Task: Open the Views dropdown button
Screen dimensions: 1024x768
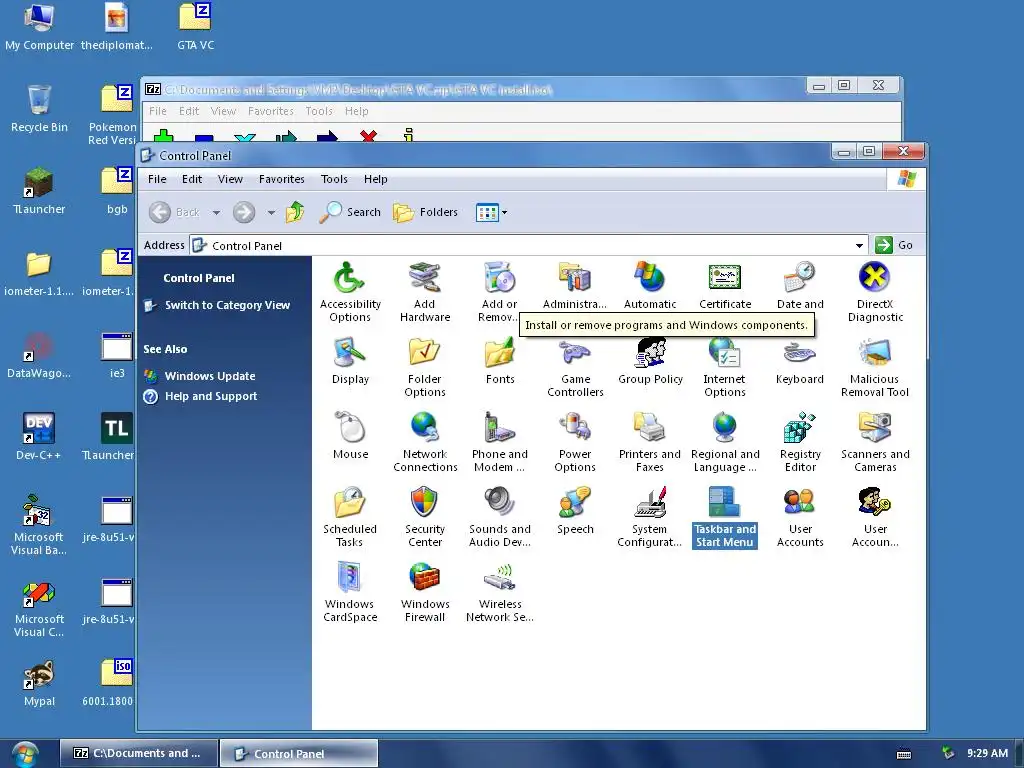Action: (x=491, y=212)
